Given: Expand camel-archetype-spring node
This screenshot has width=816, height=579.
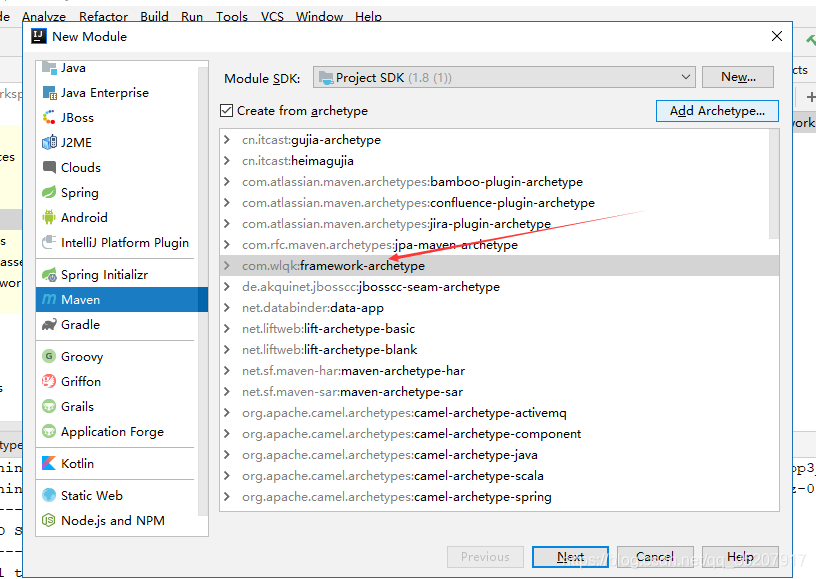Looking at the screenshot, I should [227, 497].
